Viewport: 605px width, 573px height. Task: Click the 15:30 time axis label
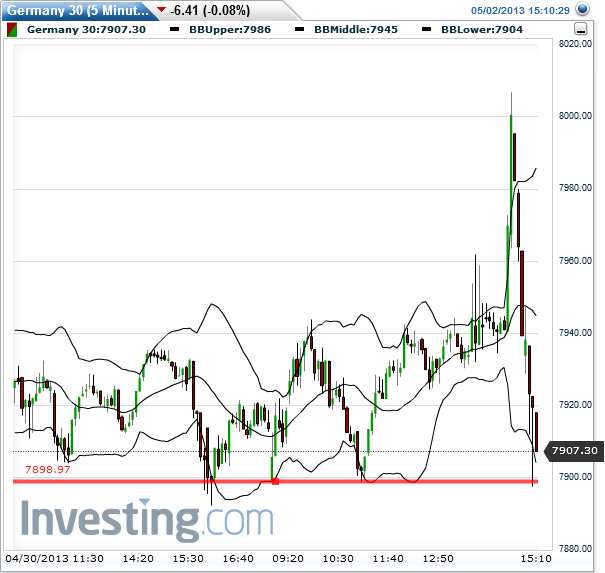tap(188, 559)
